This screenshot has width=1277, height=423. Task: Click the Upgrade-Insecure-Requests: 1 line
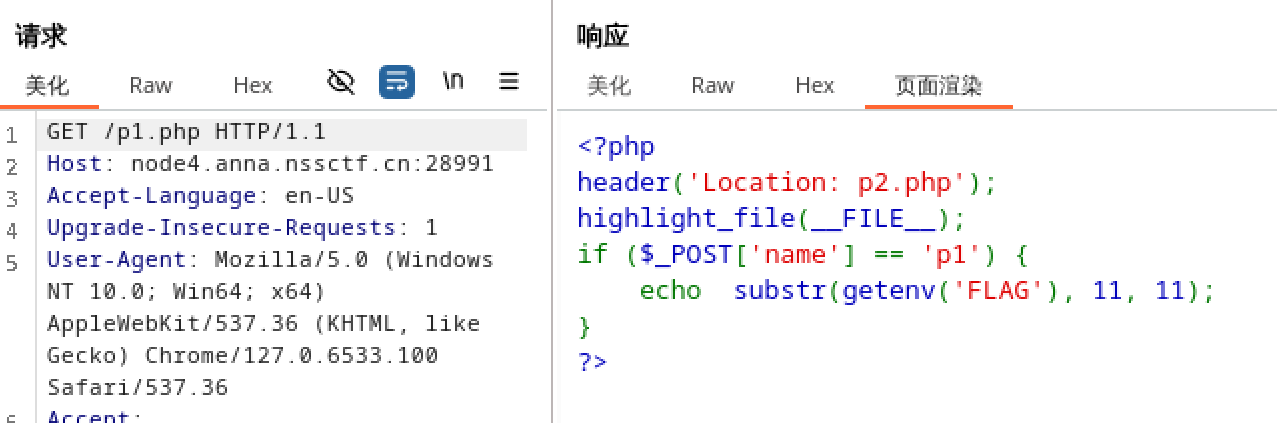point(242,228)
